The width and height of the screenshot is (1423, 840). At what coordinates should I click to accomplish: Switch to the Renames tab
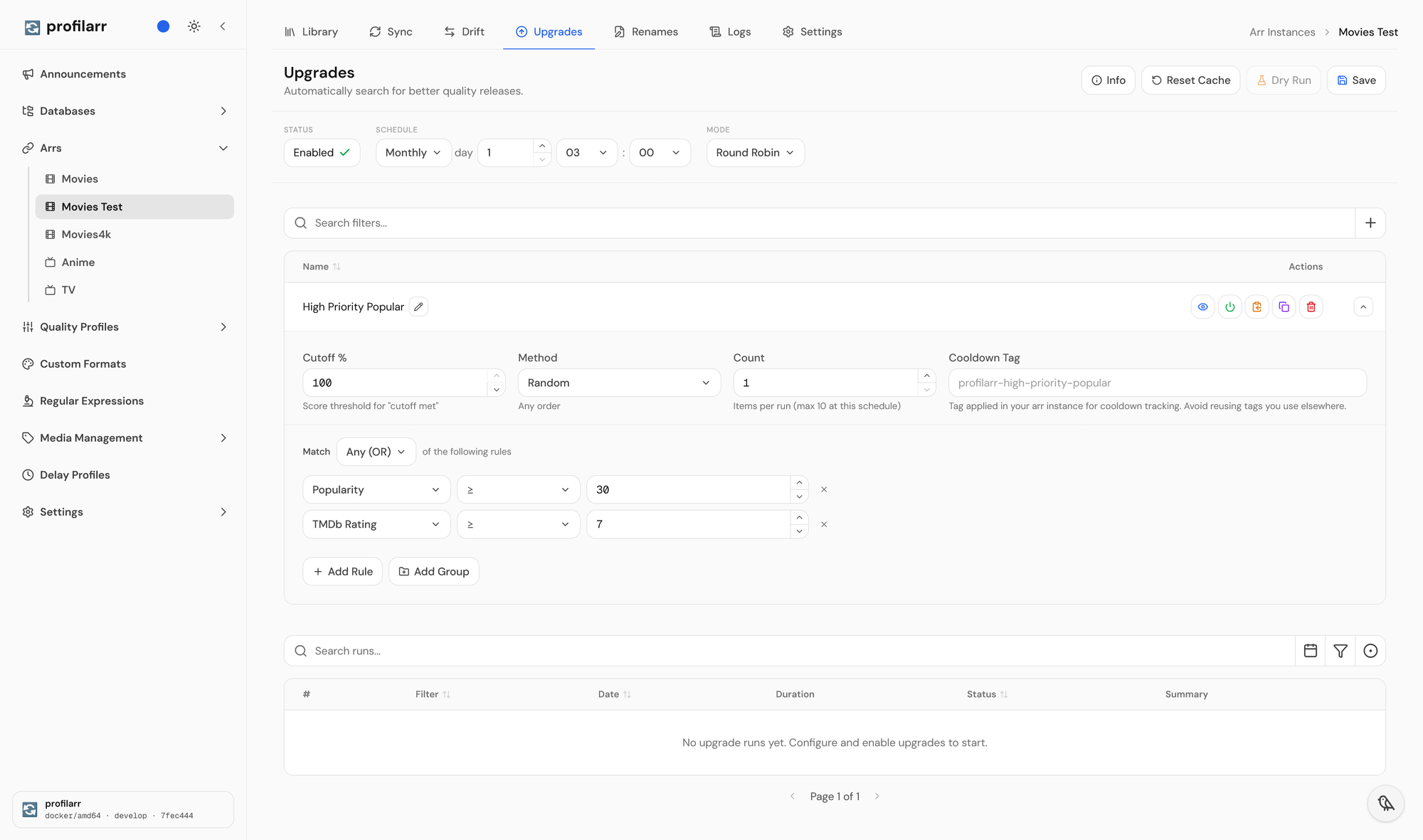(646, 32)
